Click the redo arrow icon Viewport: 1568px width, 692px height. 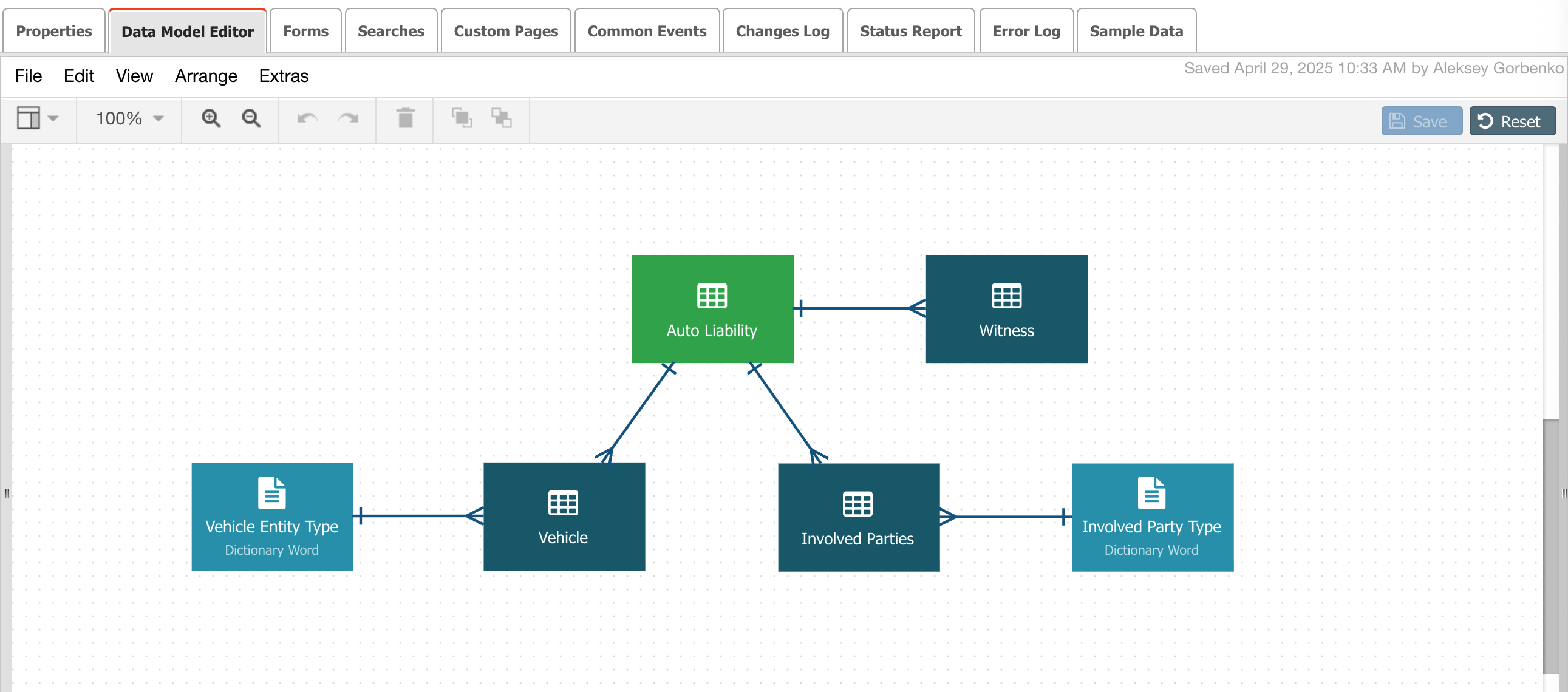tap(347, 118)
